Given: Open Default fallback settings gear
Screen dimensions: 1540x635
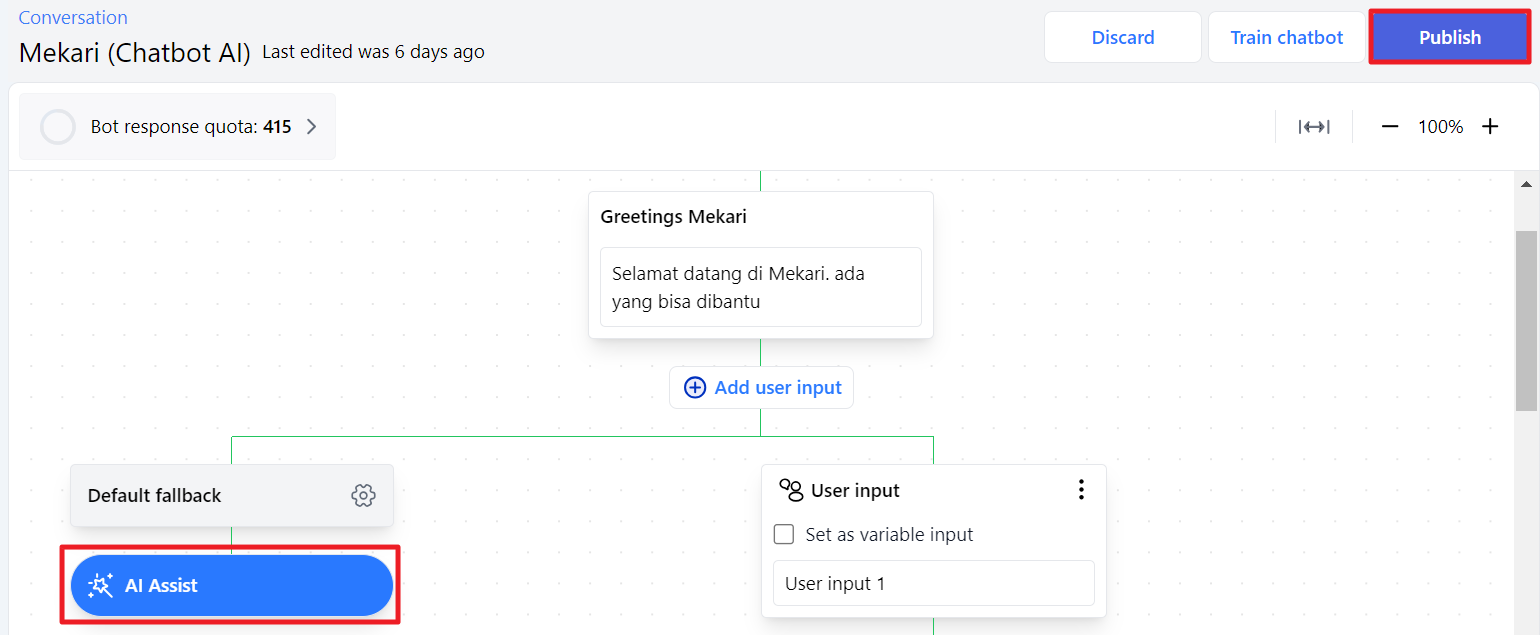Looking at the screenshot, I should 363,495.
